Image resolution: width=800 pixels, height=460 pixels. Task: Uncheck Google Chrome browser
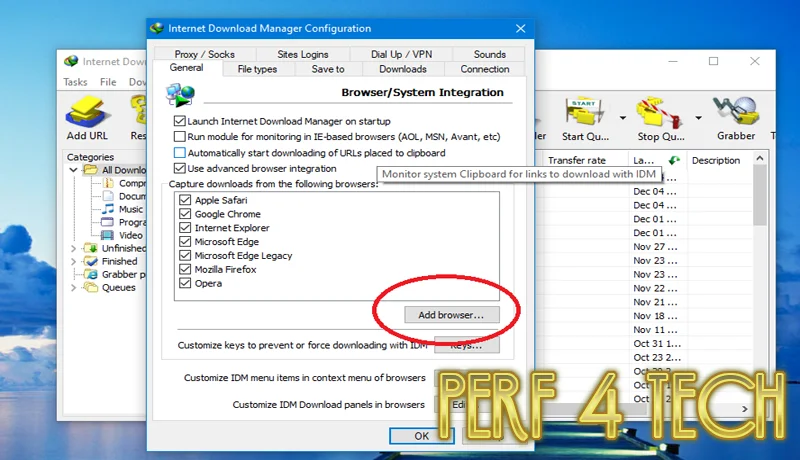pyautogui.click(x=185, y=214)
